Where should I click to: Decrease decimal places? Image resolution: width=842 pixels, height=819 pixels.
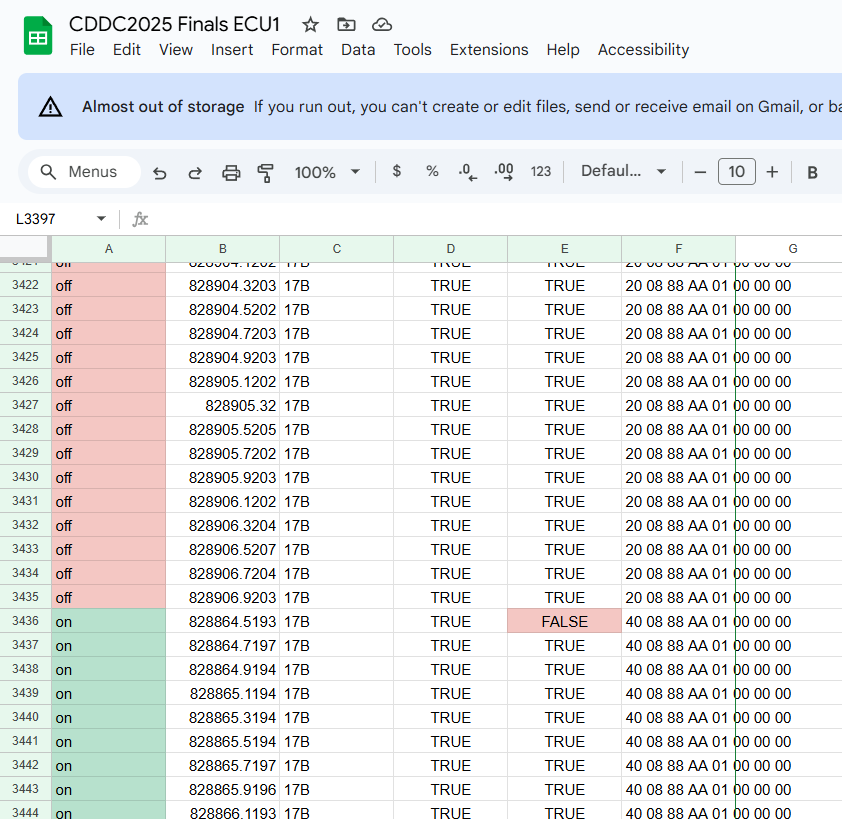(x=467, y=172)
